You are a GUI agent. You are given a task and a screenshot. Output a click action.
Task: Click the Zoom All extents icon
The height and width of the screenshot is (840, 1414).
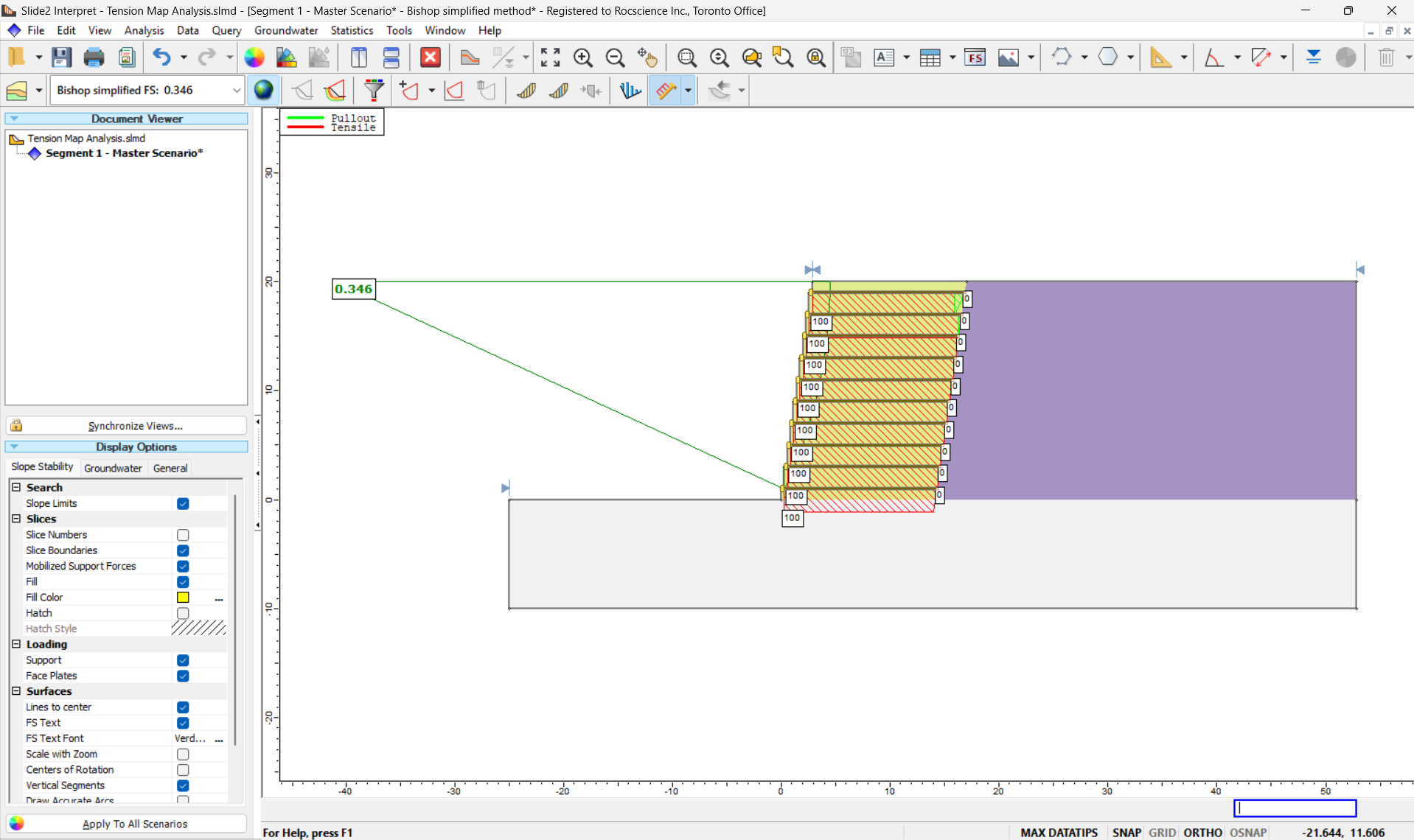550,57
